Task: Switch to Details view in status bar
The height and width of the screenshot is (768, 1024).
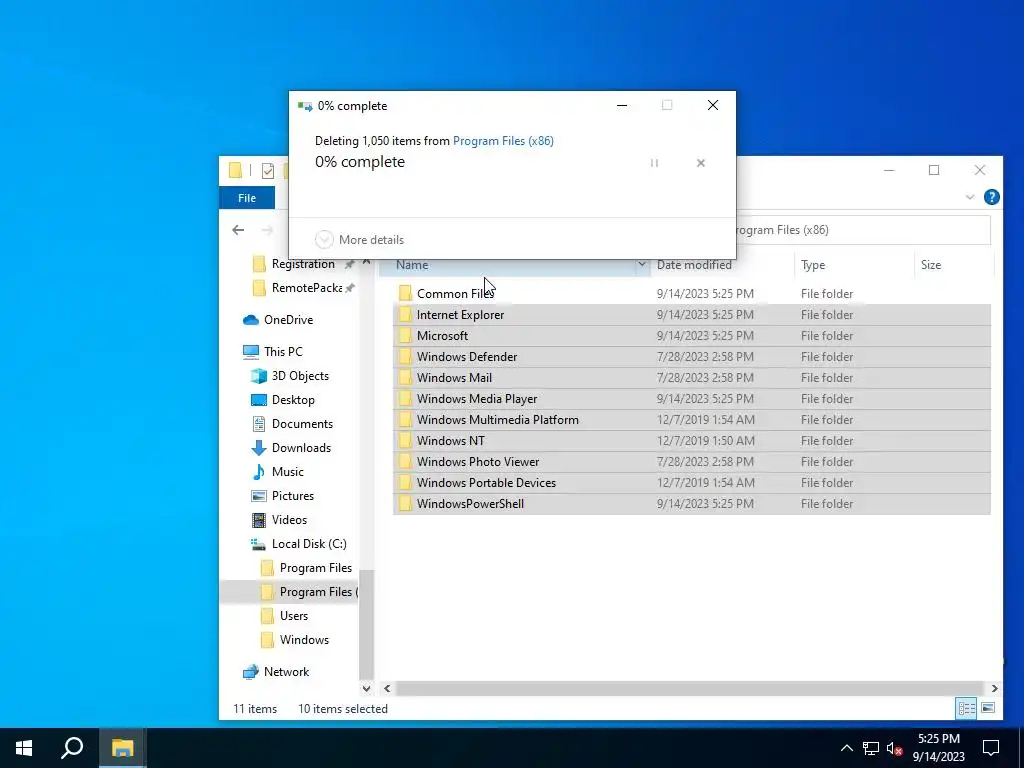Action: coord(967,709)
